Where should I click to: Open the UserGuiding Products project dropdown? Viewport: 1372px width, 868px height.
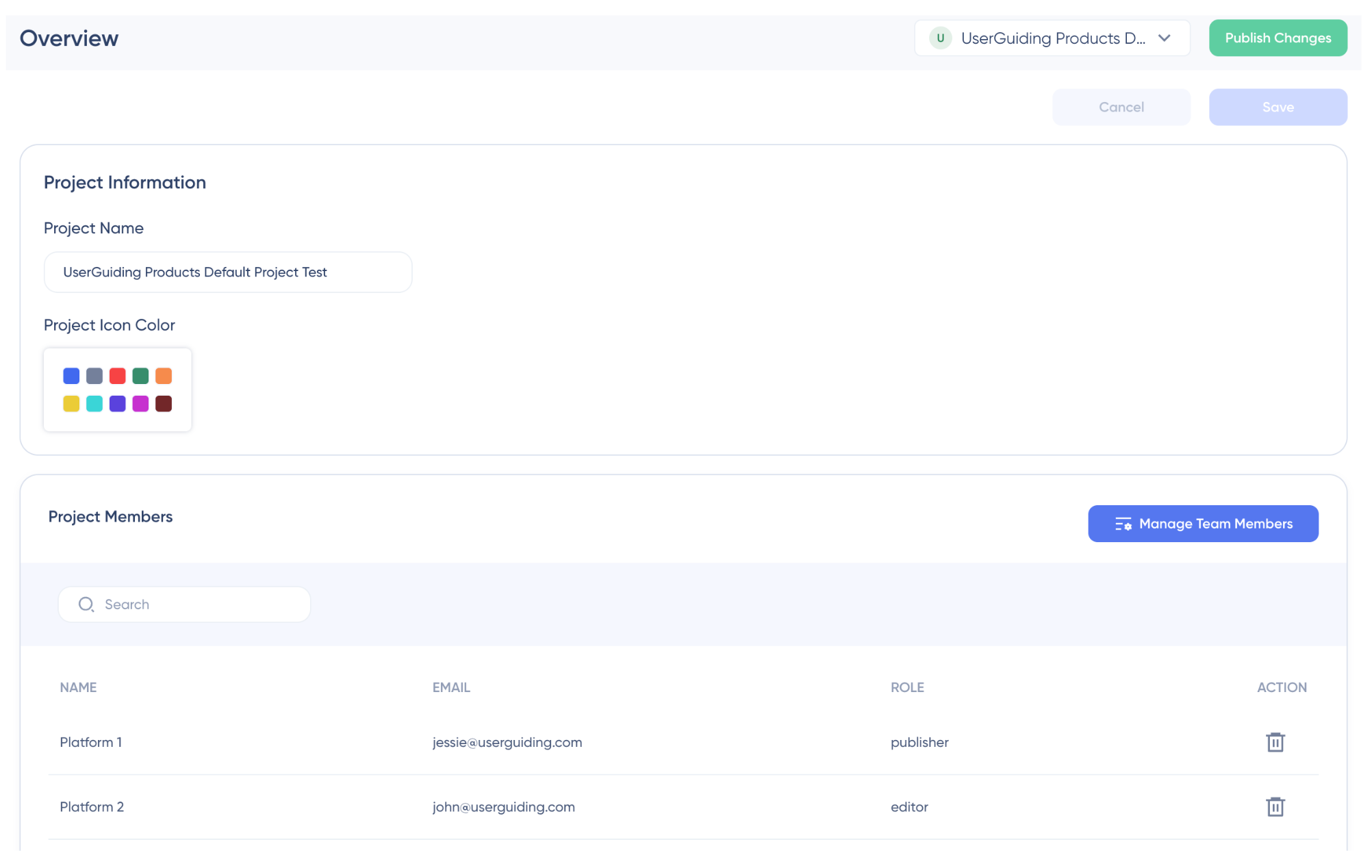click(1052, 38)
